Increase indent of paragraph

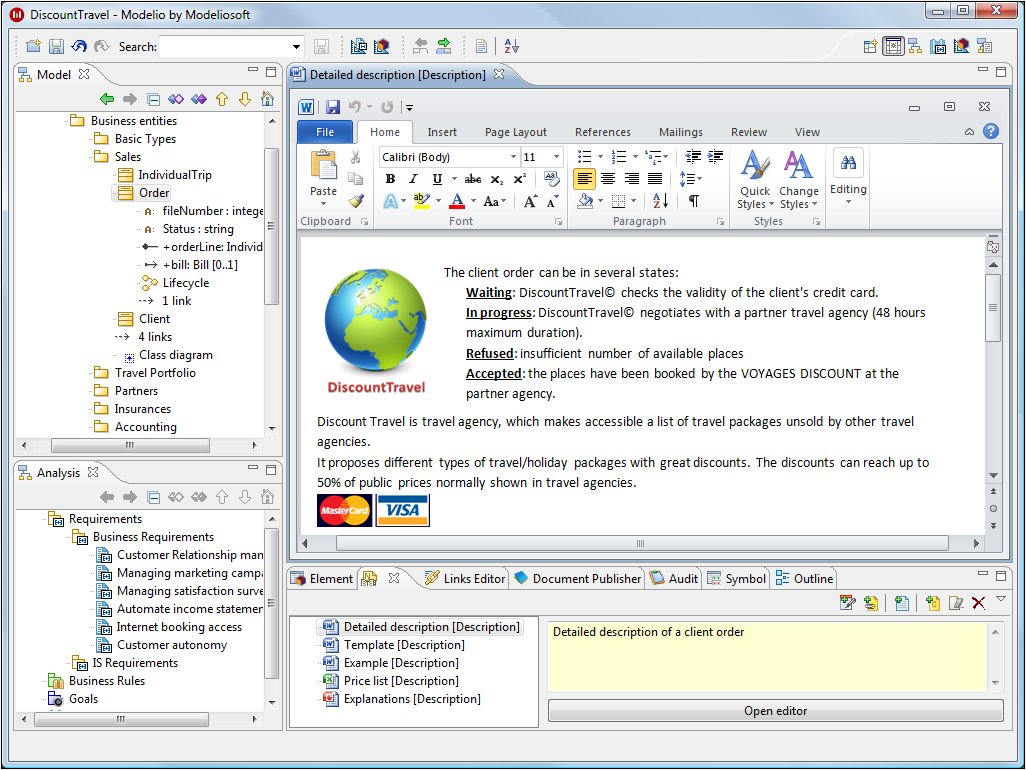pos(716,156)
